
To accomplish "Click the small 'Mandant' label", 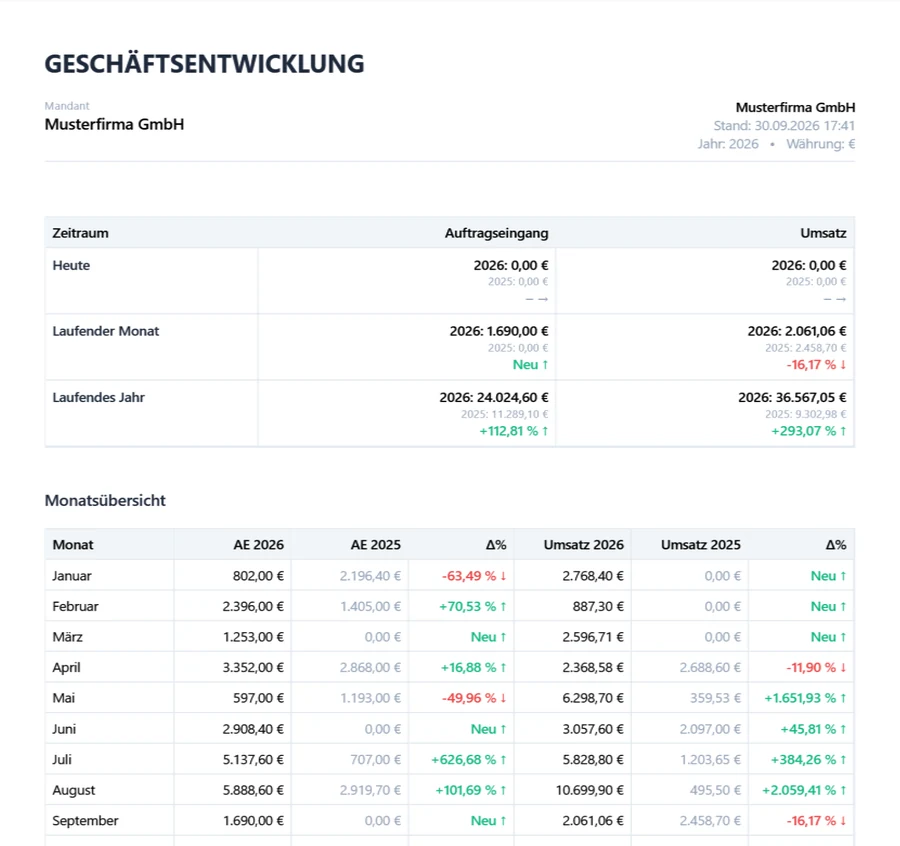I will click(67, 106).
